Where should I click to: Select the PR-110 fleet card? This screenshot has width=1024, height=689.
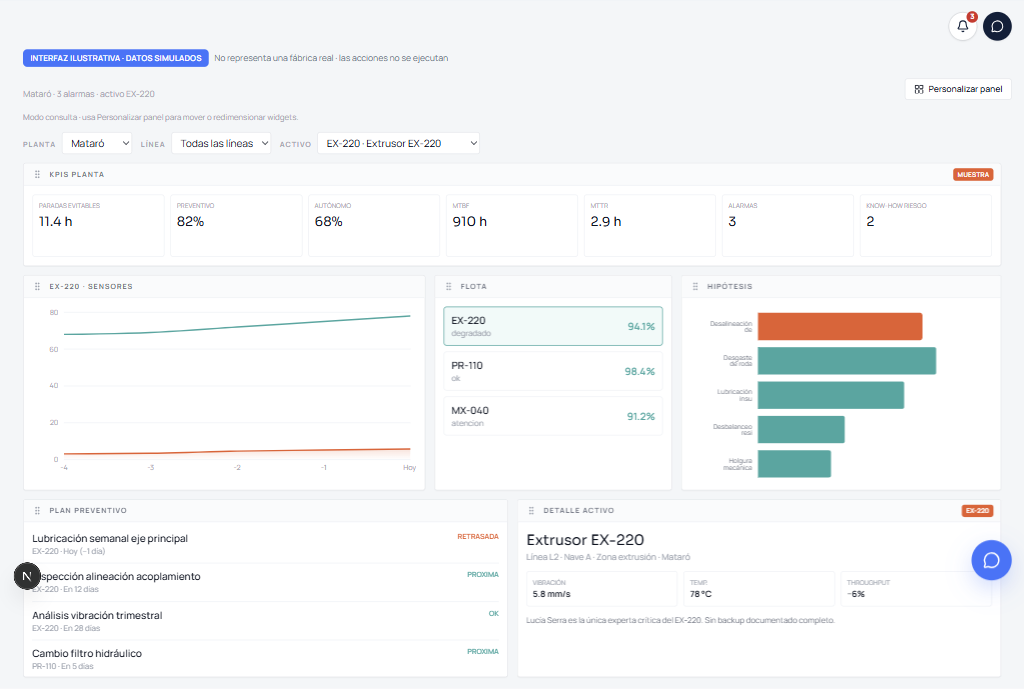tap(553, 371)
